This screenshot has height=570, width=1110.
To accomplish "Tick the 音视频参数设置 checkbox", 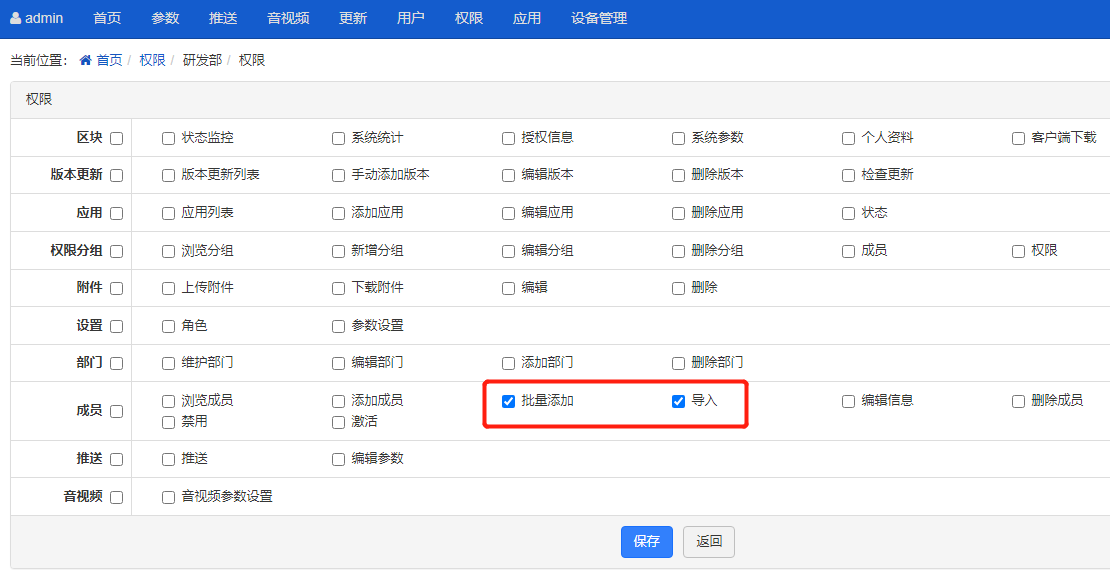I will click(168, 497).
